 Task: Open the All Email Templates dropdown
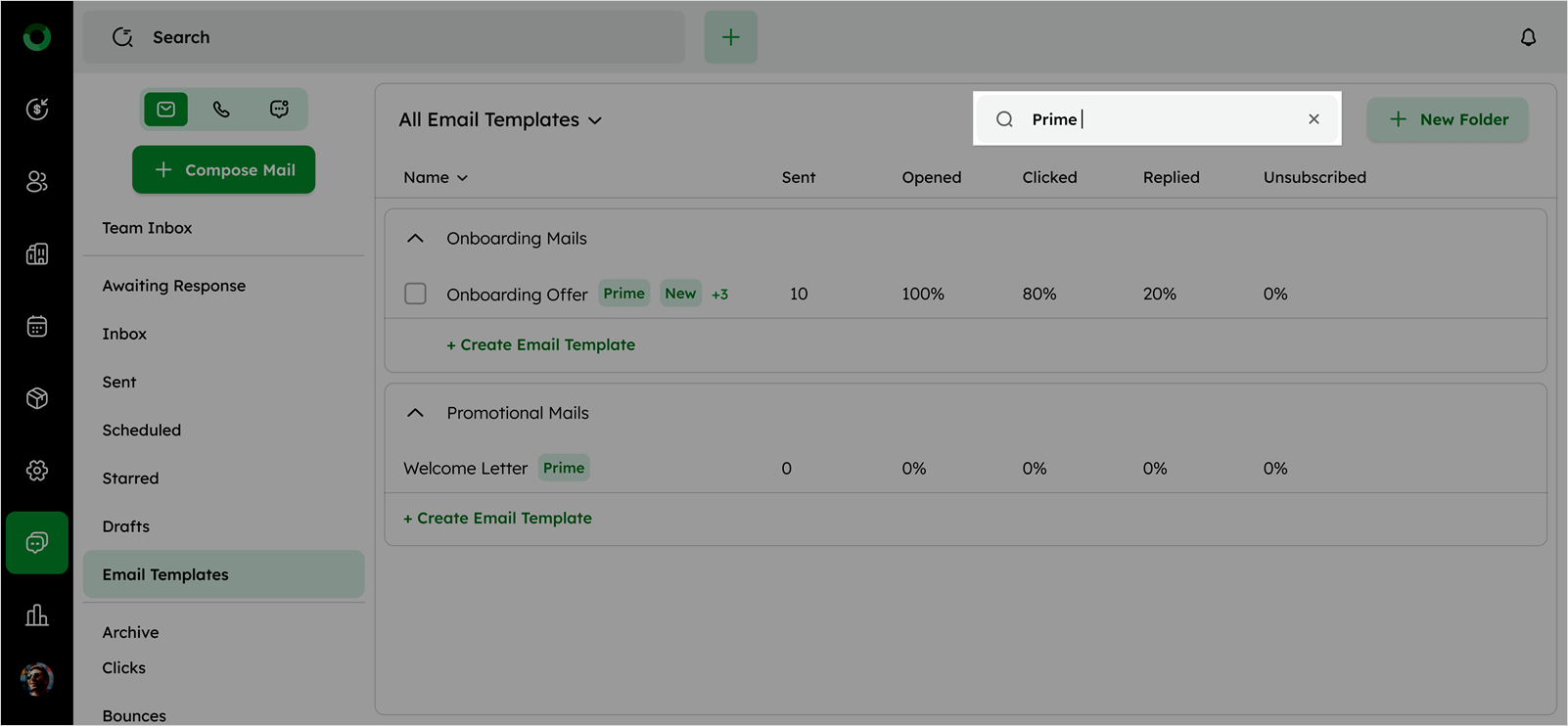tap(499, 120)
